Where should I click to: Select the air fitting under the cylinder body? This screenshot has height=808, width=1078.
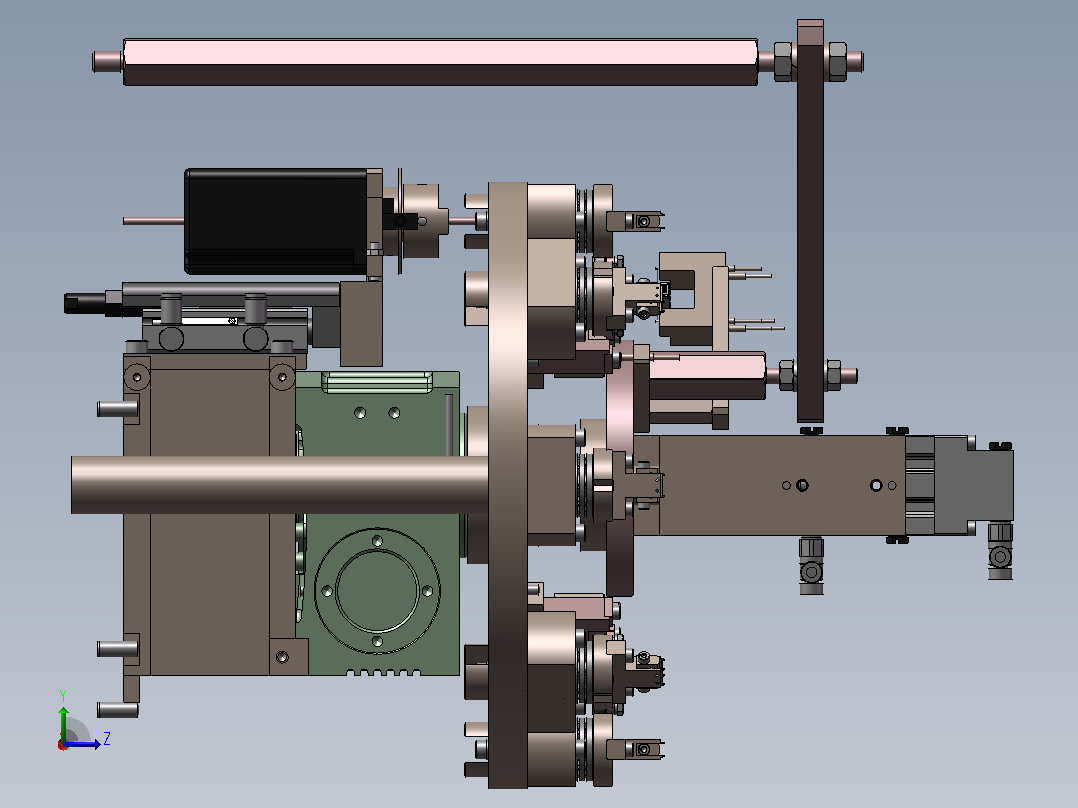click(811, 565)
